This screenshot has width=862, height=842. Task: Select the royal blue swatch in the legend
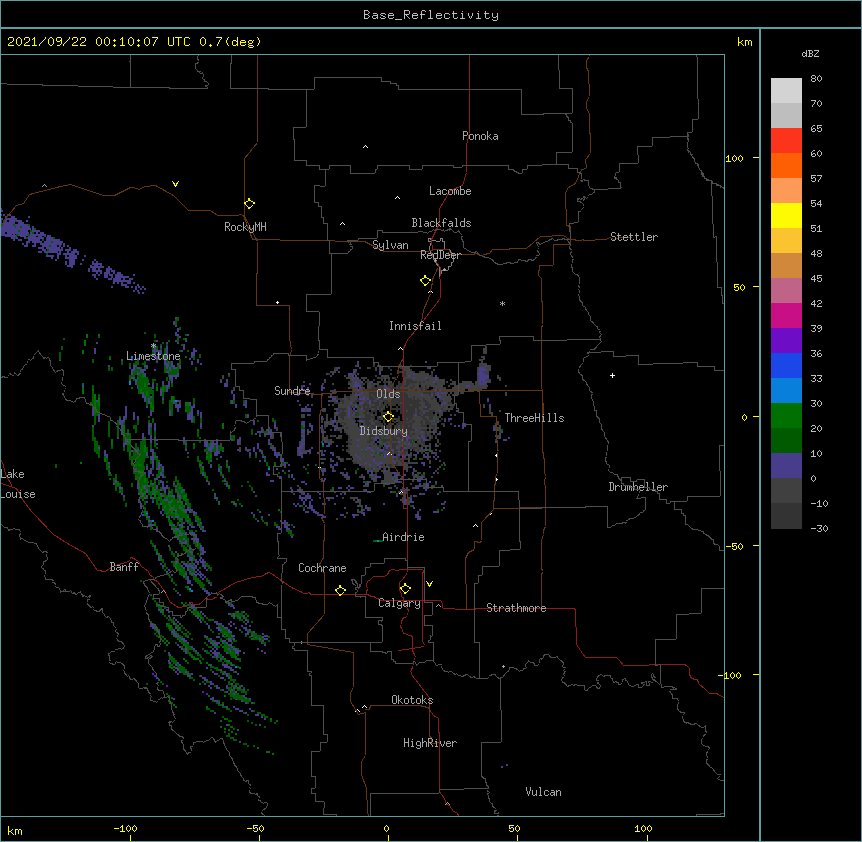[x=786, y=365]
